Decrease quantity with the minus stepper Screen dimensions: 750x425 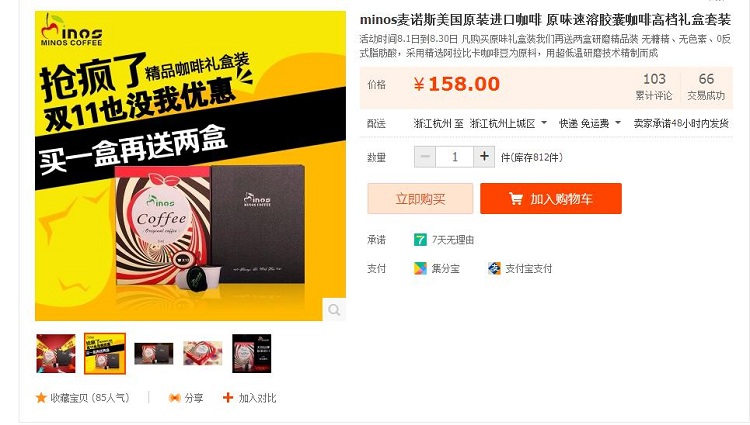(425, 157)
